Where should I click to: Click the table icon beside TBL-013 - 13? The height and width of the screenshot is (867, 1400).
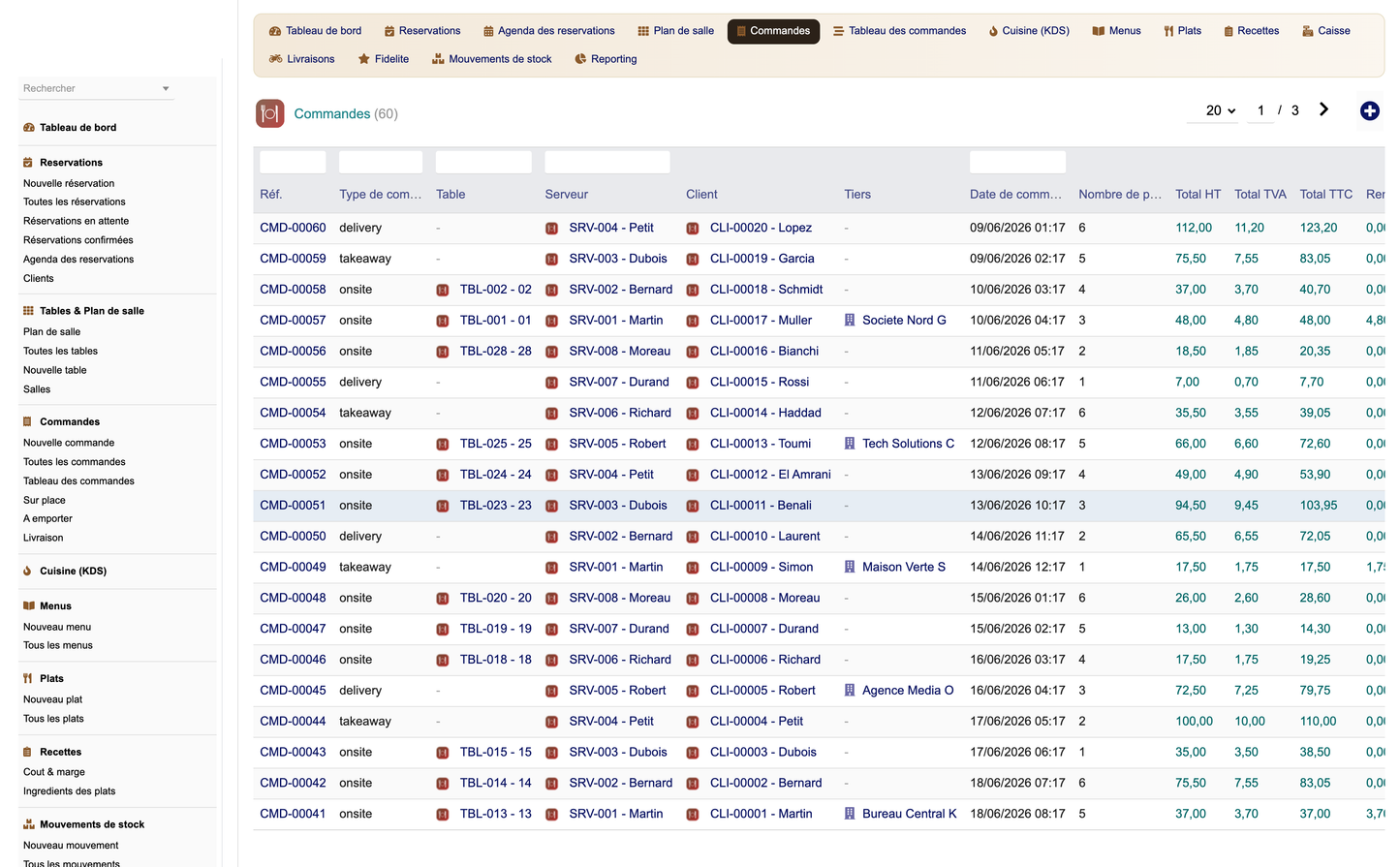[x=443, y=815]
